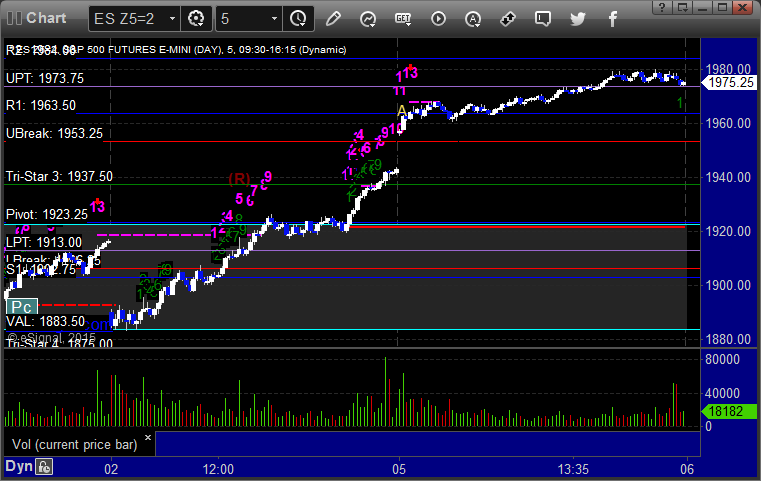Open the GET tools menu
Screen dimensions: 761x481
click(x=403, y=19)
